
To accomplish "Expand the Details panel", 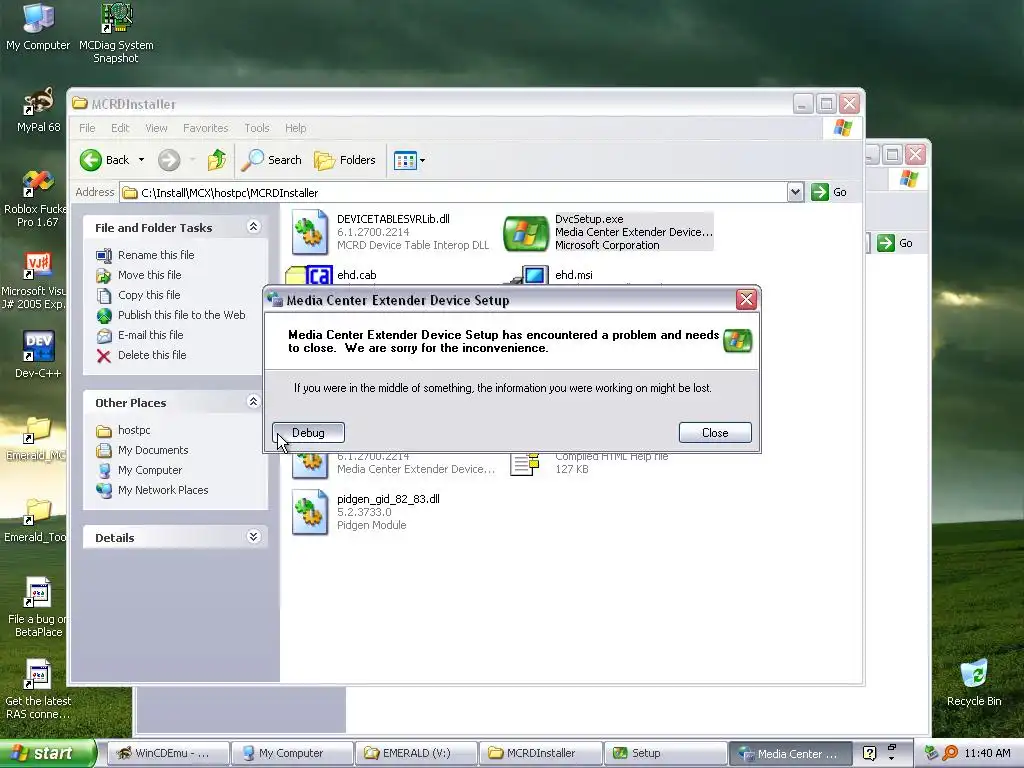I will [x=253, y=537].
